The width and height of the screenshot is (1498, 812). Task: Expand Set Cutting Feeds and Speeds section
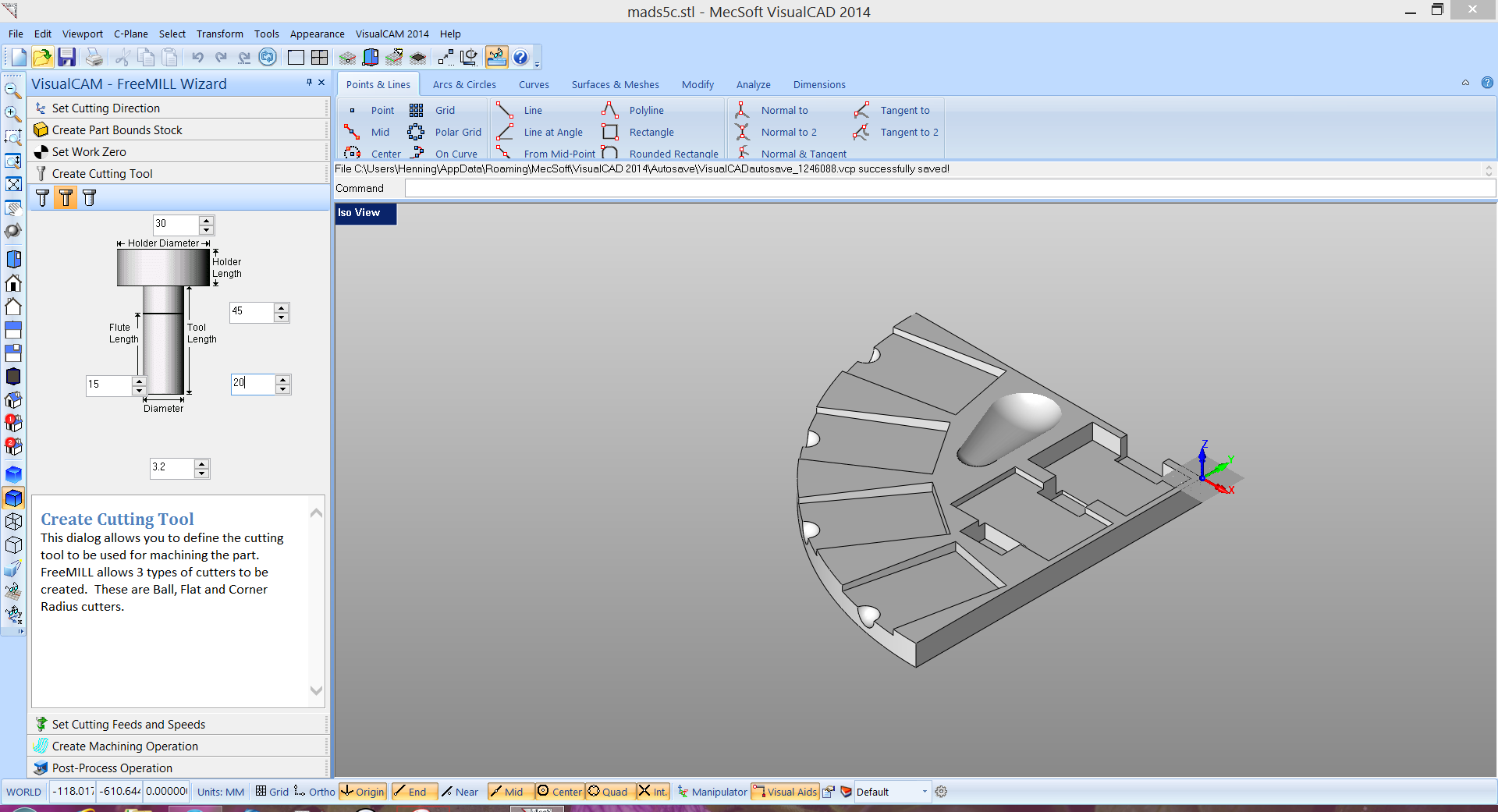coord(129,725)
